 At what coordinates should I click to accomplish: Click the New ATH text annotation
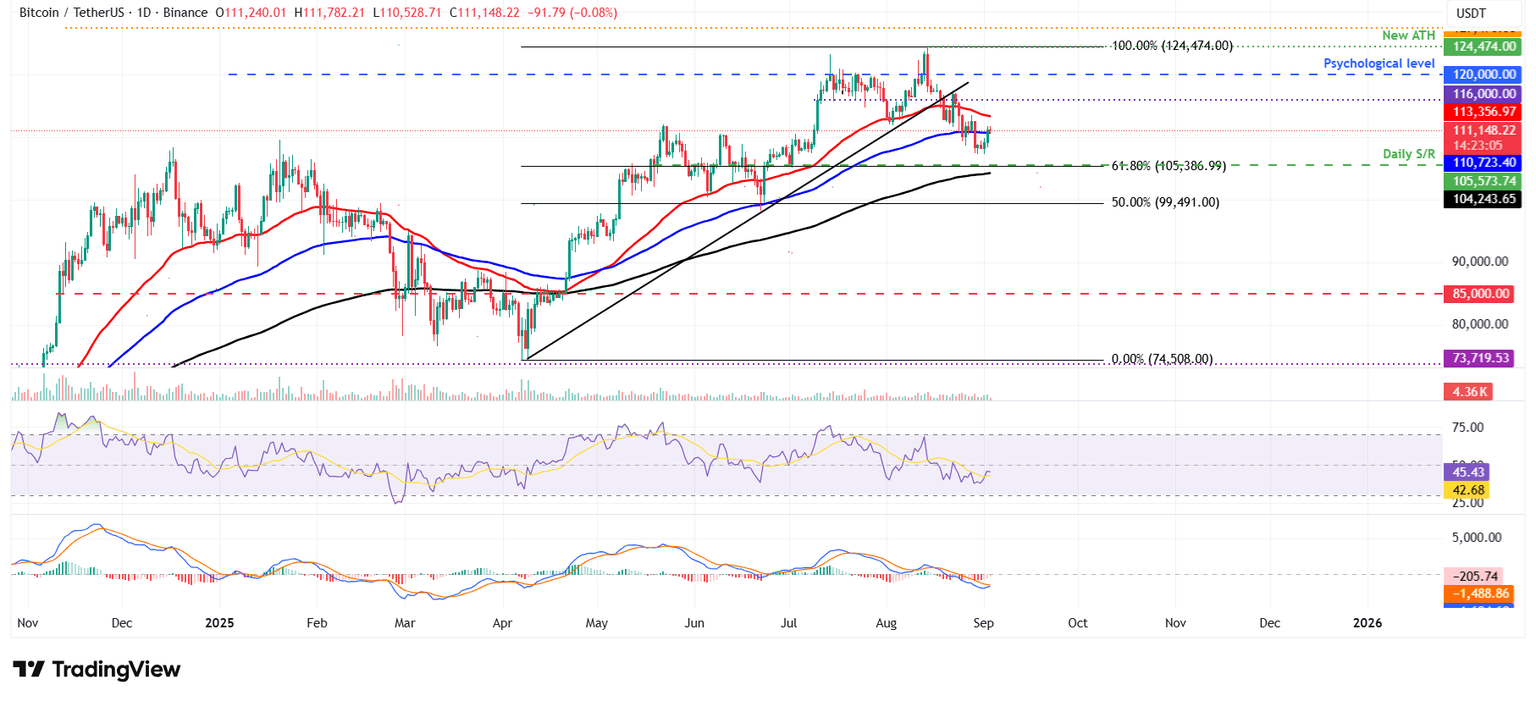click(x=1409, y=35)
